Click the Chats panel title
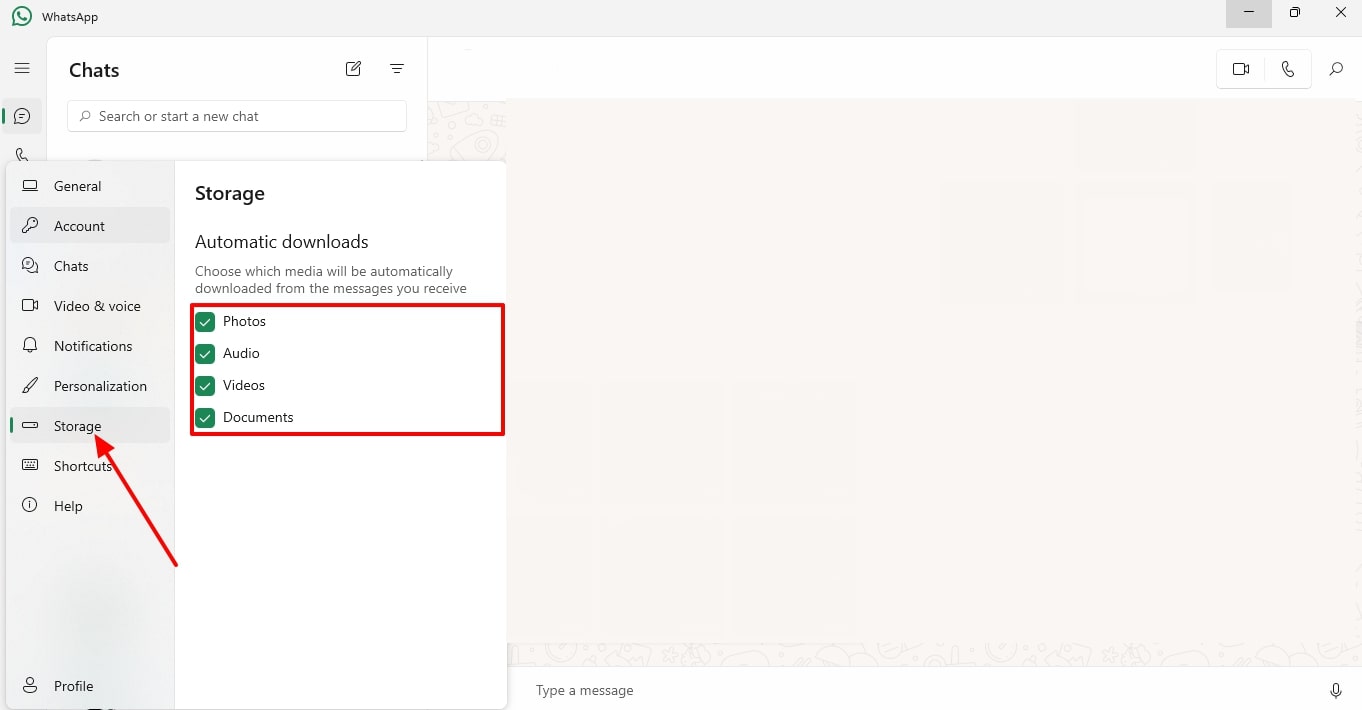This screenshot has width=1362, height=710. [x=94, y=70]
